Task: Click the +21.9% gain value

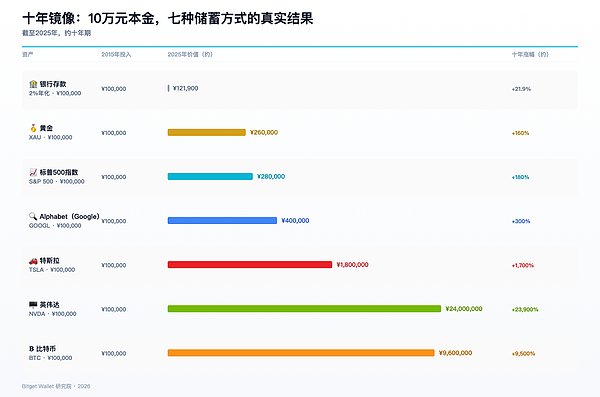Action: [521, 89]
